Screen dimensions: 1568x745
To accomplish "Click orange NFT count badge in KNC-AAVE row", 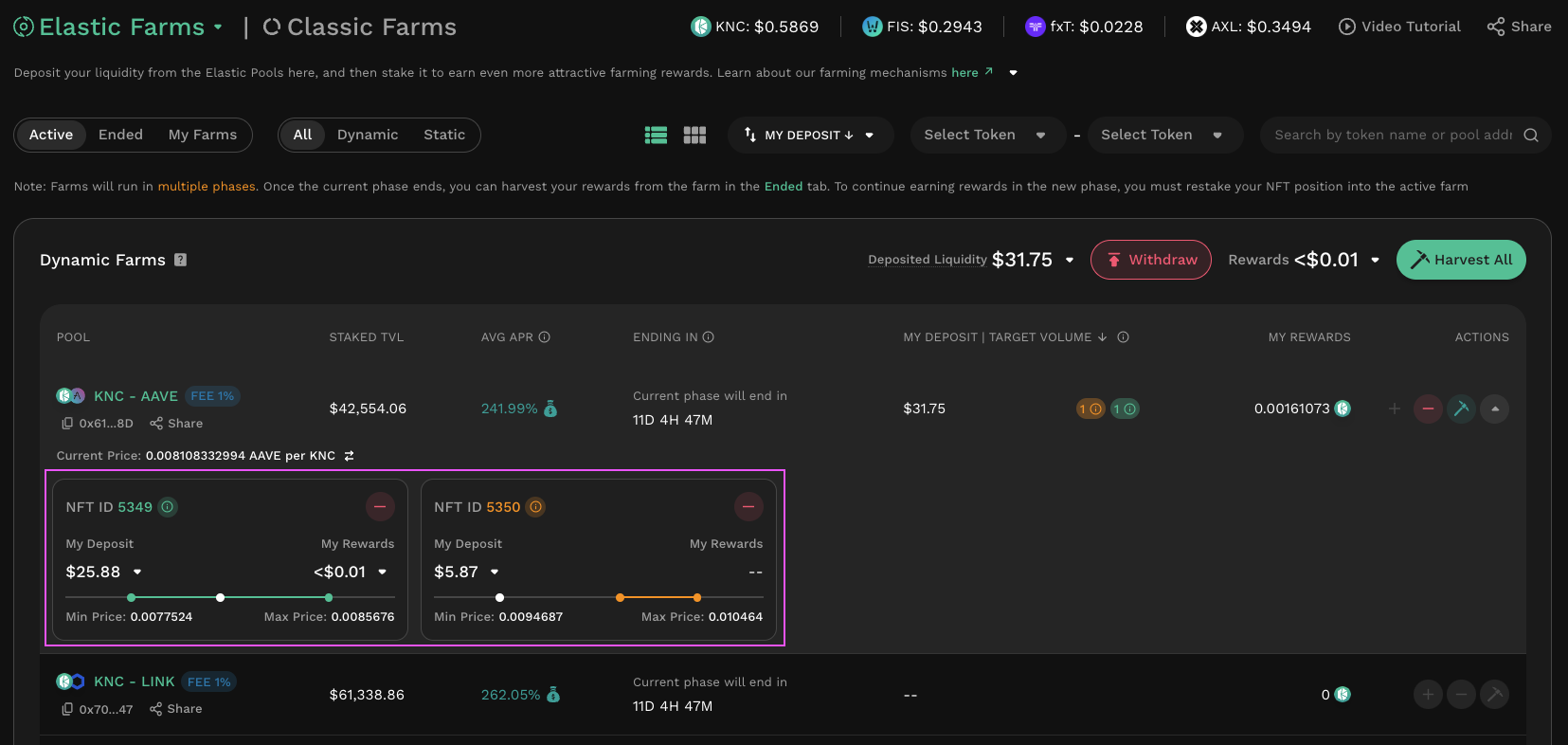I will point(1090,409).
